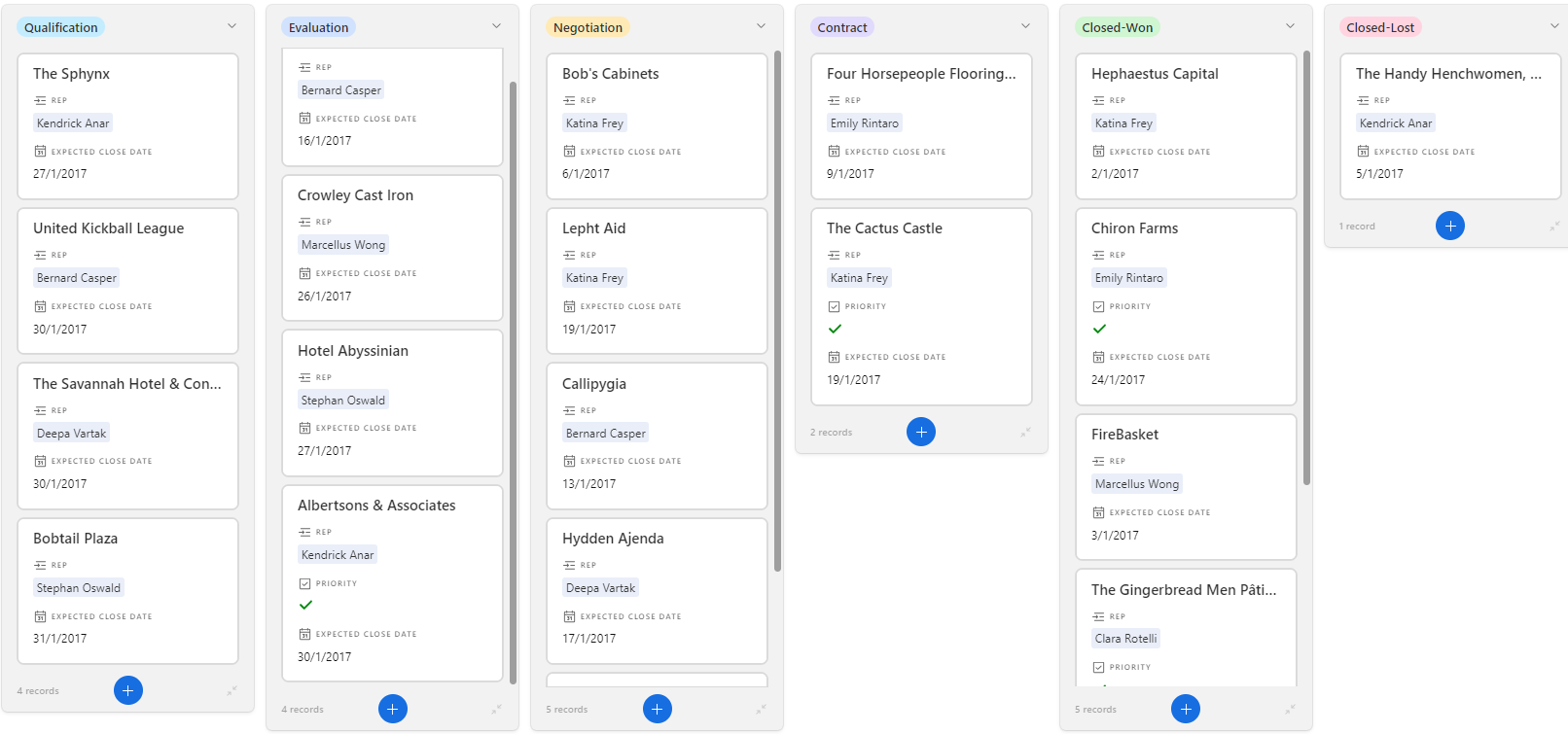
Task: Click the Qualification stack label
Action: click(x=60, y=27)
